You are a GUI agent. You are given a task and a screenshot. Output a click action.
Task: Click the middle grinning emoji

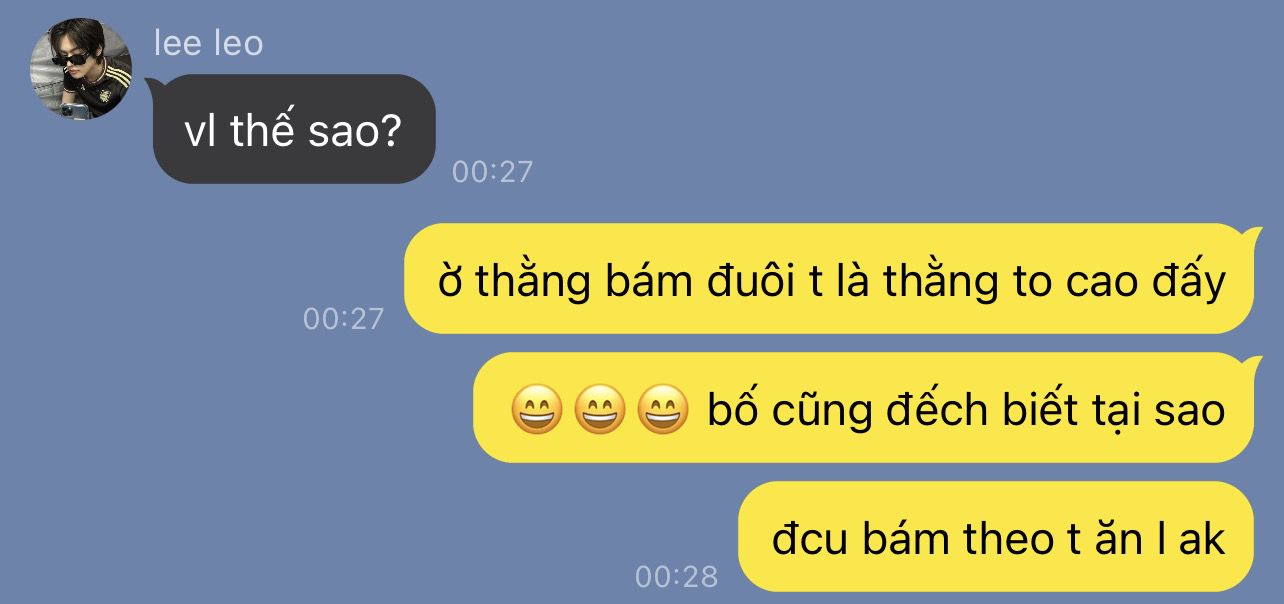(600, 411)
